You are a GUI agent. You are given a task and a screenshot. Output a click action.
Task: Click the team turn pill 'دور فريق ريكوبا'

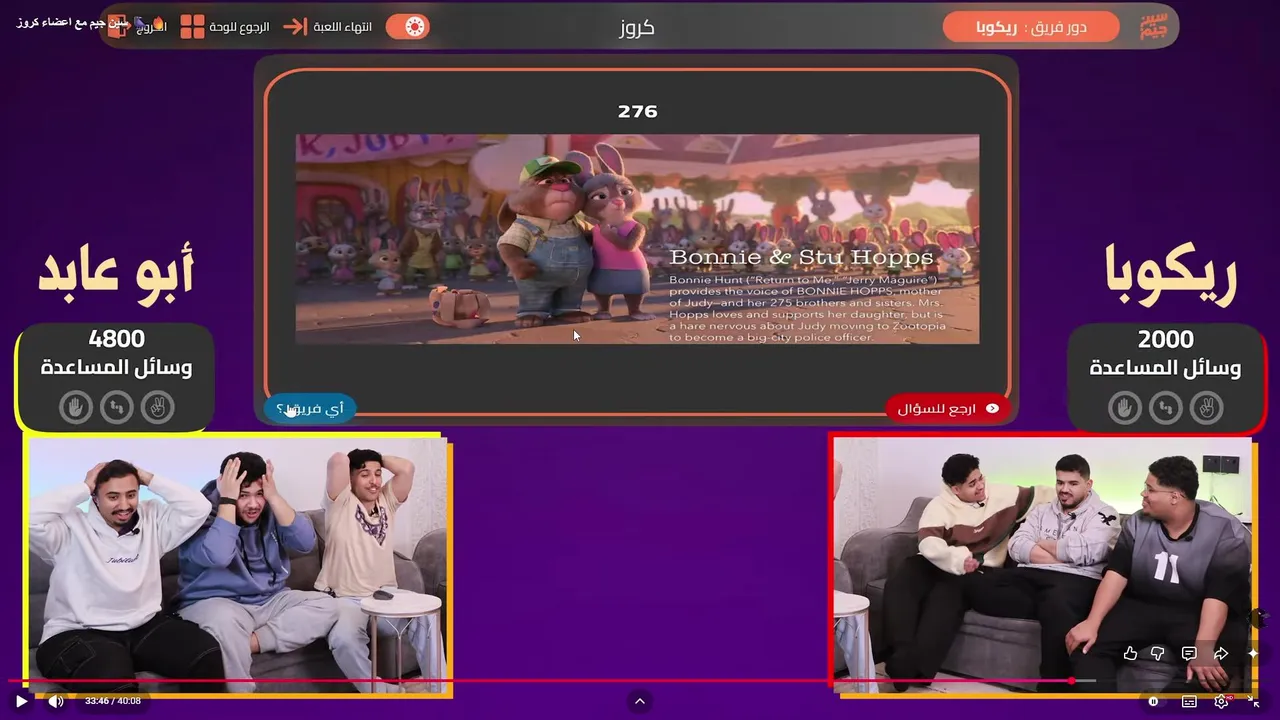[1031, 27]
